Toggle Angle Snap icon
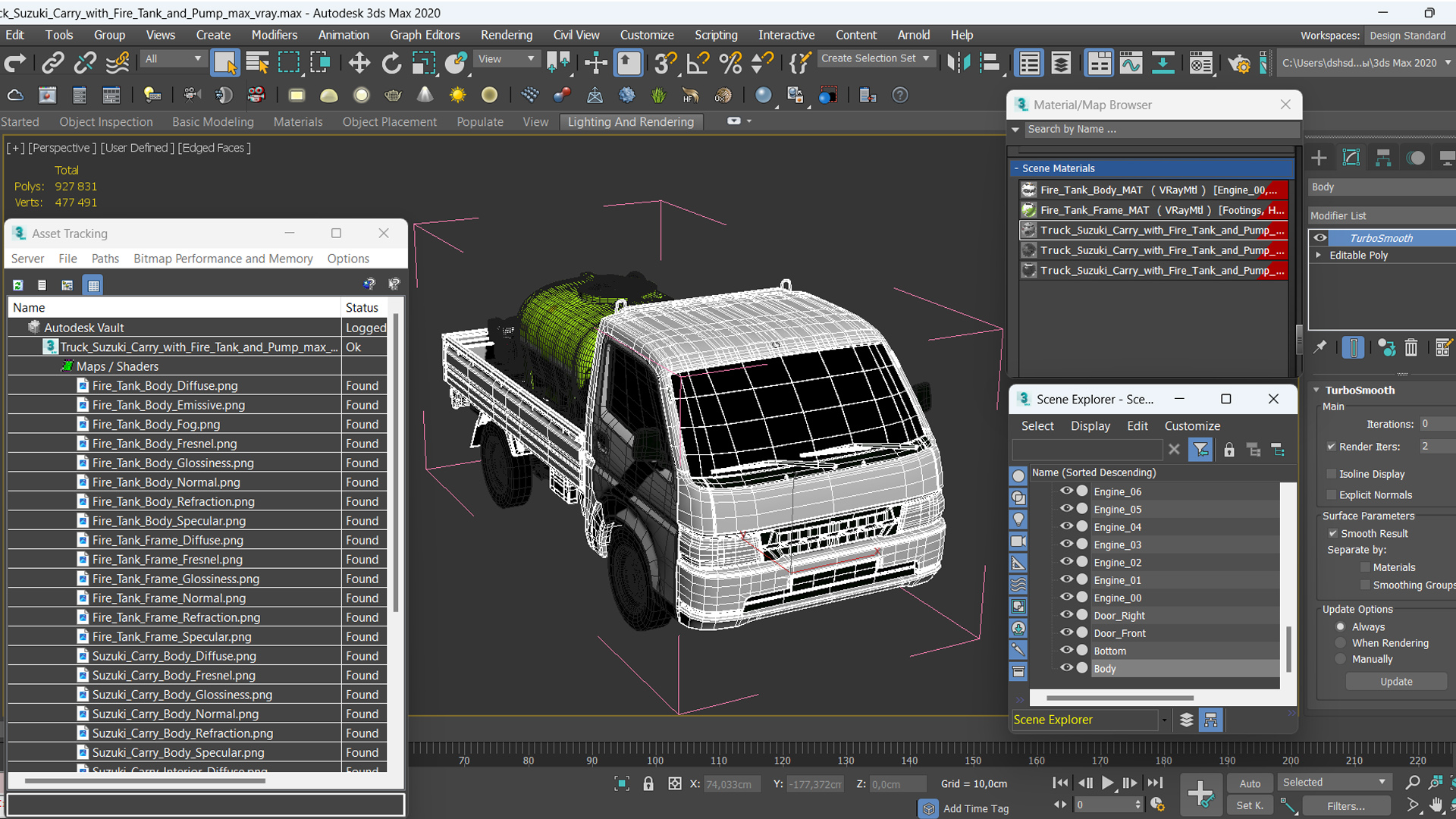Image resolution: width=1456 pixels, height=819 pixels. 698,63
